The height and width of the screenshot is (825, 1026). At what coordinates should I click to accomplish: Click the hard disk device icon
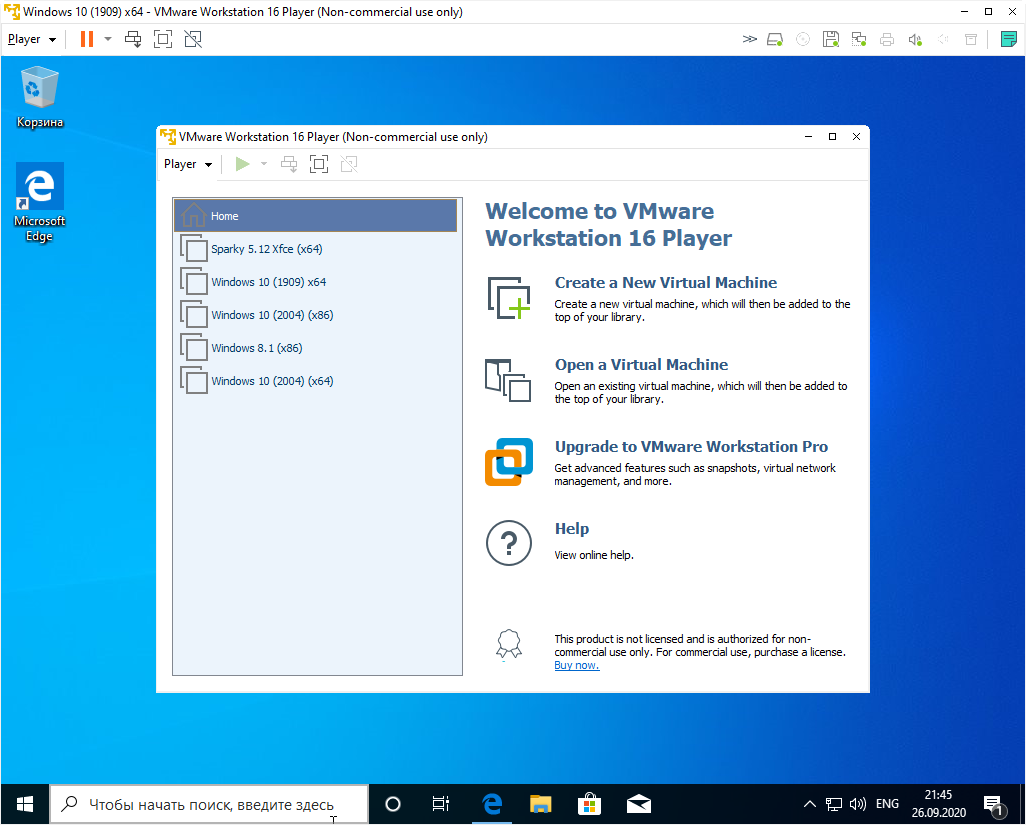[775, 39]
